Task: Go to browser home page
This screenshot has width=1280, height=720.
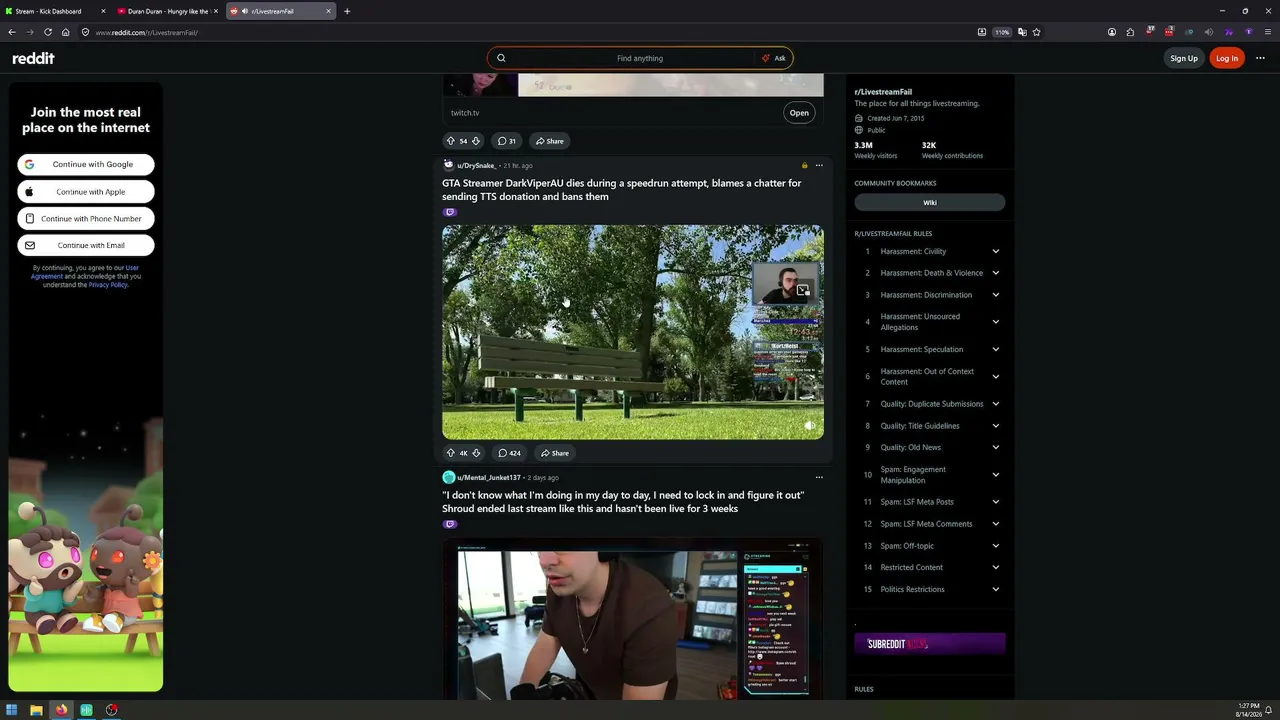Action: click(x=66, y=32)
